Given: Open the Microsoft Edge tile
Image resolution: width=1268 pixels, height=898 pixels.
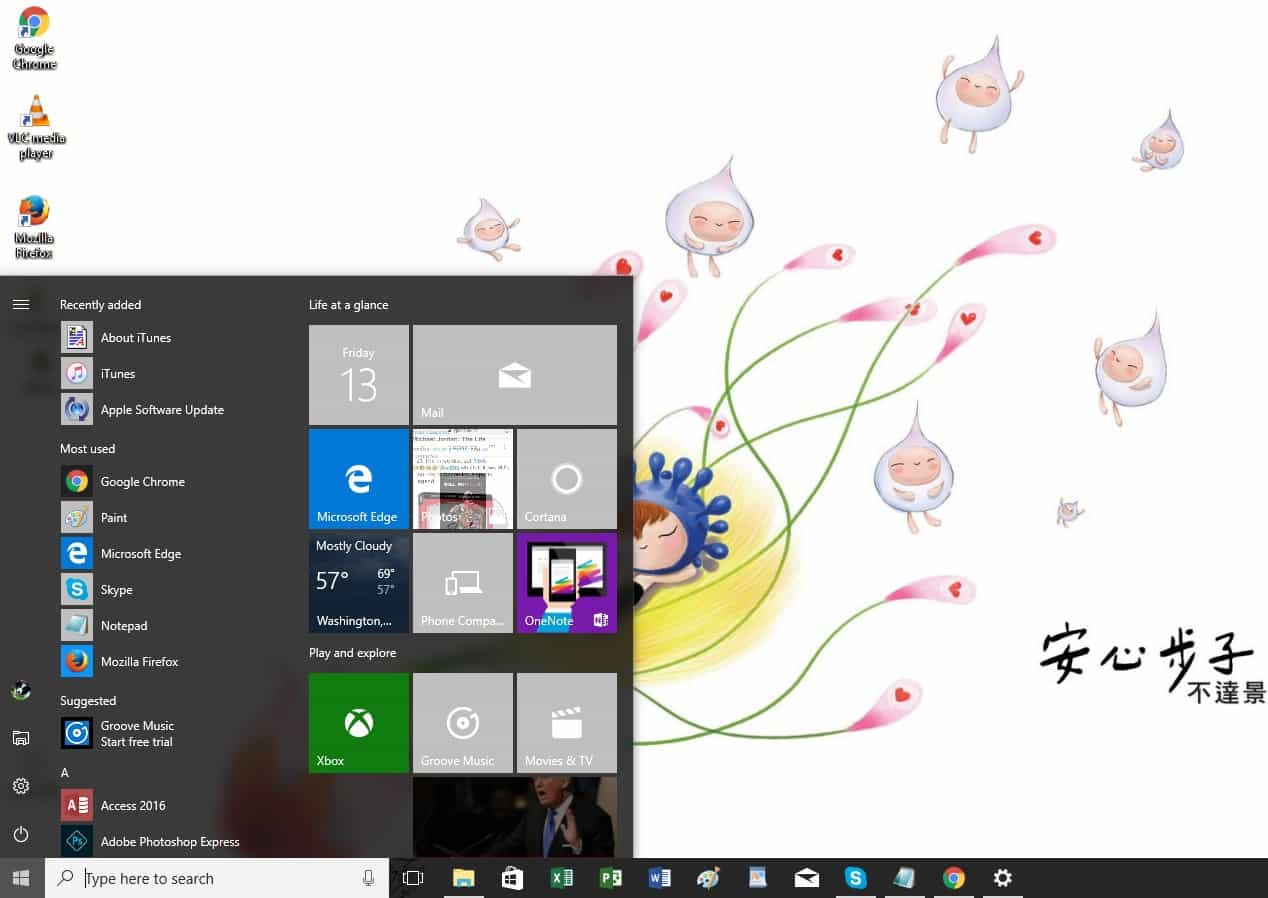Looking at the screenshot, I should point(359,479).
